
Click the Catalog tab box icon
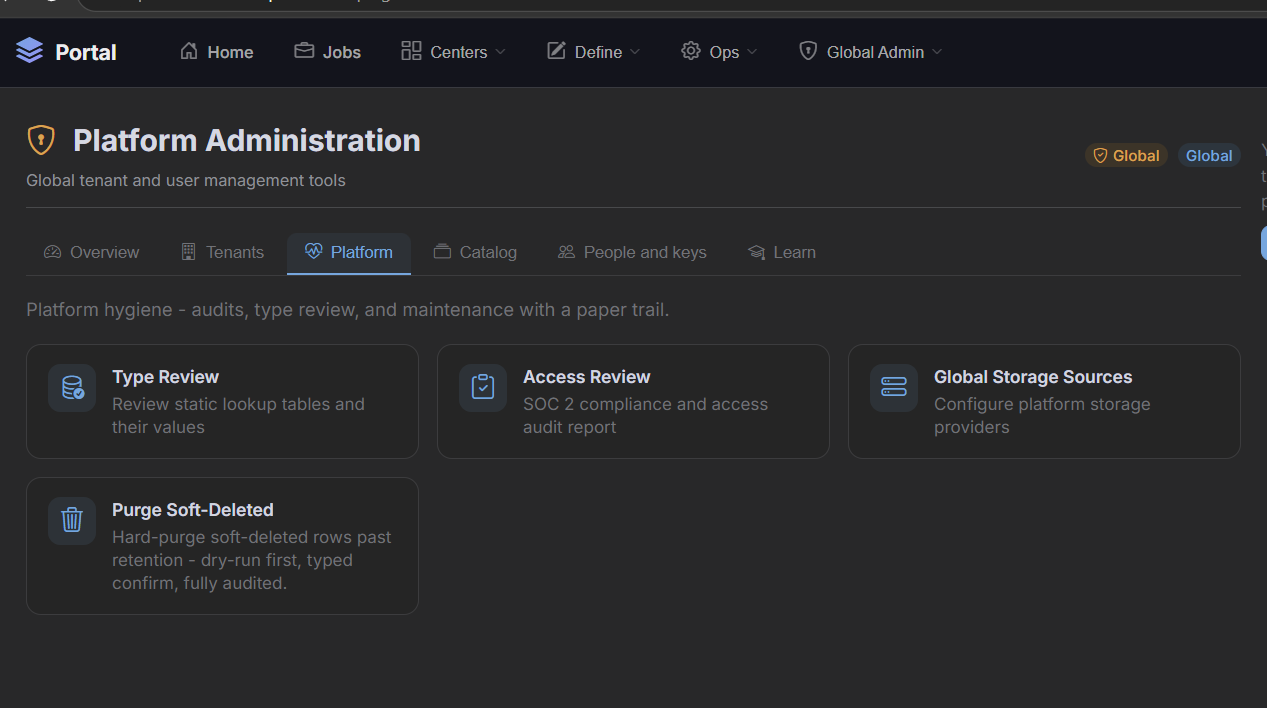coord(442,252)
